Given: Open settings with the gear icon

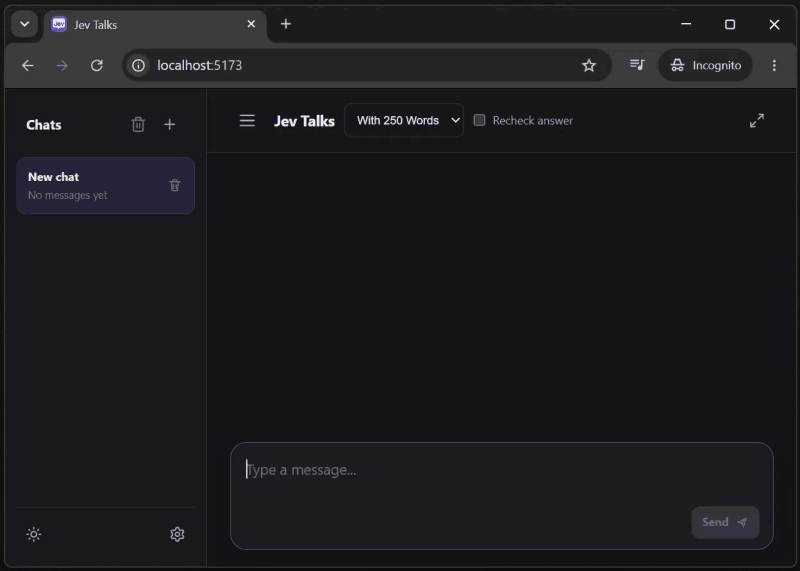Looking at the screenshot, I should coord(177,534).
